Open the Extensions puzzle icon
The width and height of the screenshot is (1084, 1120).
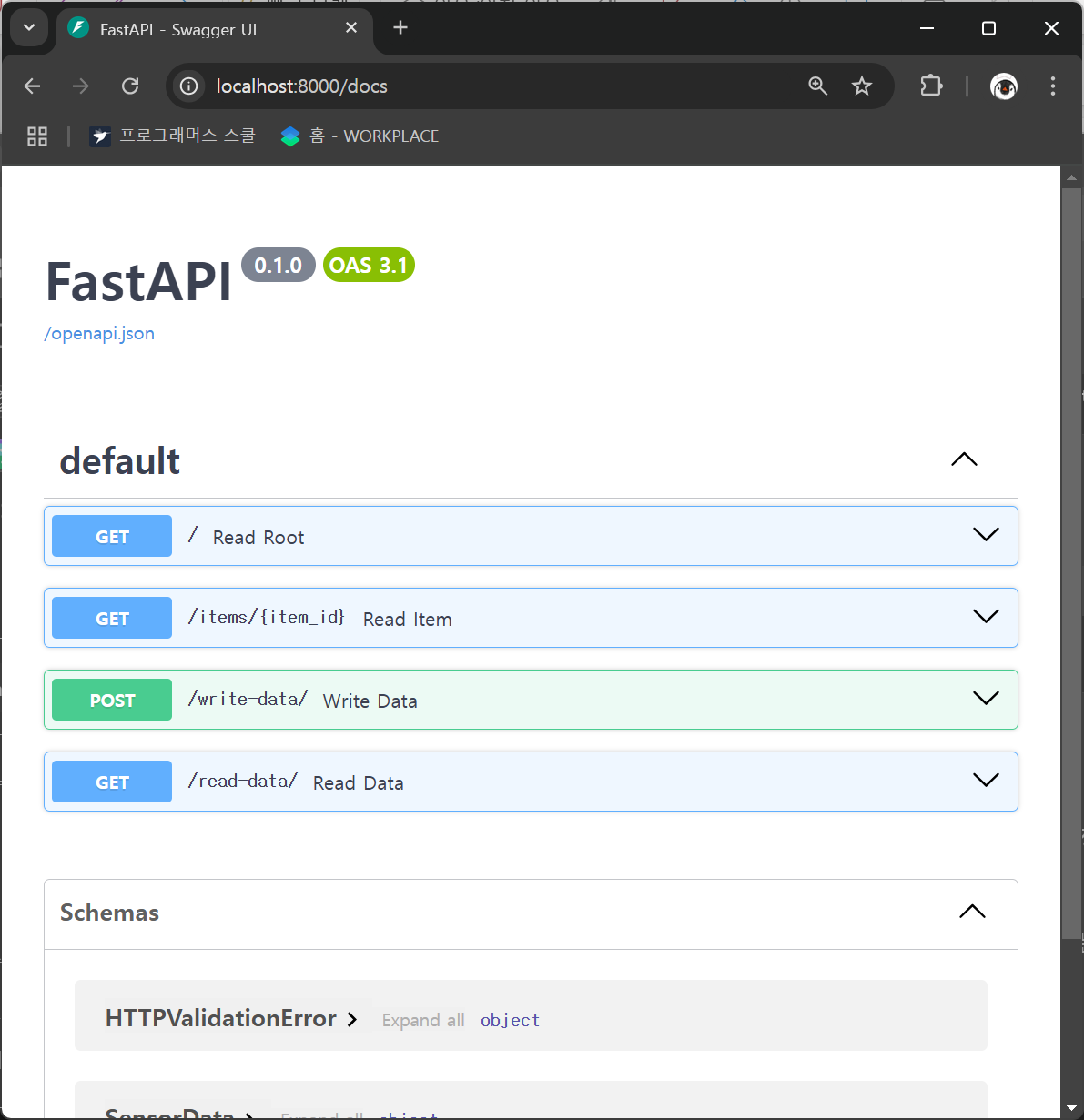[x=931, y=86]
